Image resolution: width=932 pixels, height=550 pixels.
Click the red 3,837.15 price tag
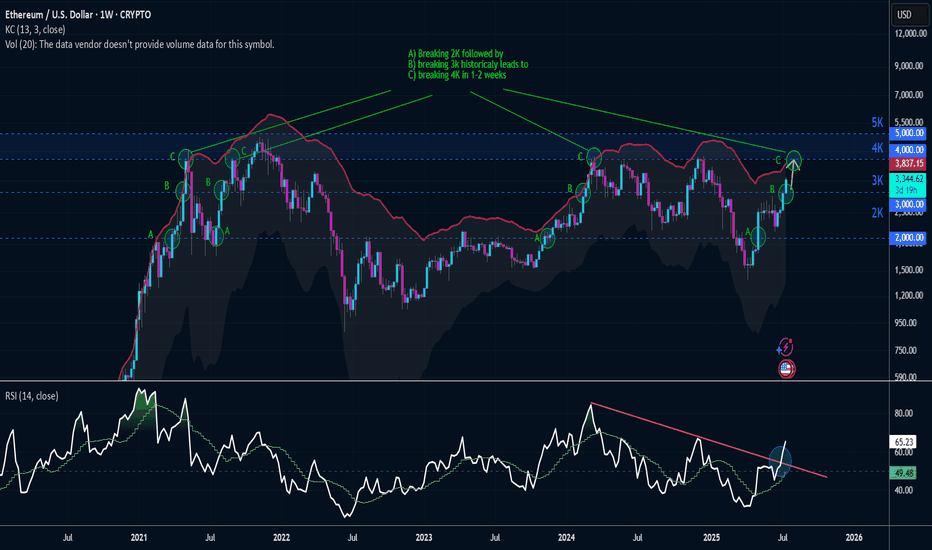[x=908, y=163]
